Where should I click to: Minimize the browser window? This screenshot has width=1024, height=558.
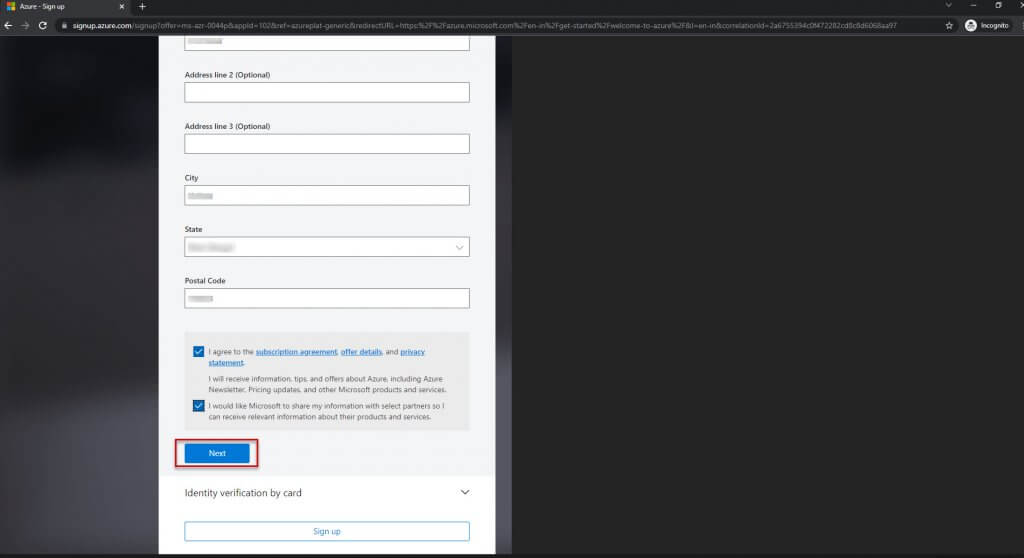(x=973, y=5)
